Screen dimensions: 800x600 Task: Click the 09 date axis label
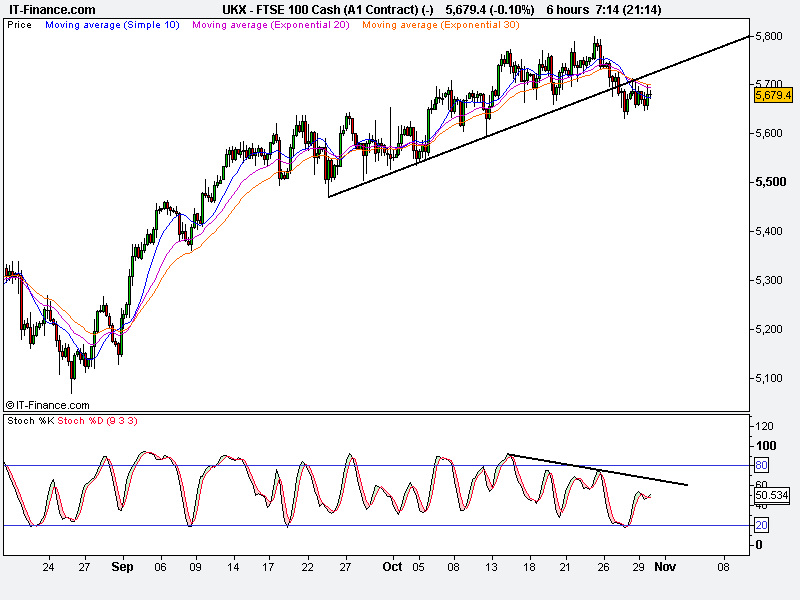pyautogui.click(x=195, y=567)
